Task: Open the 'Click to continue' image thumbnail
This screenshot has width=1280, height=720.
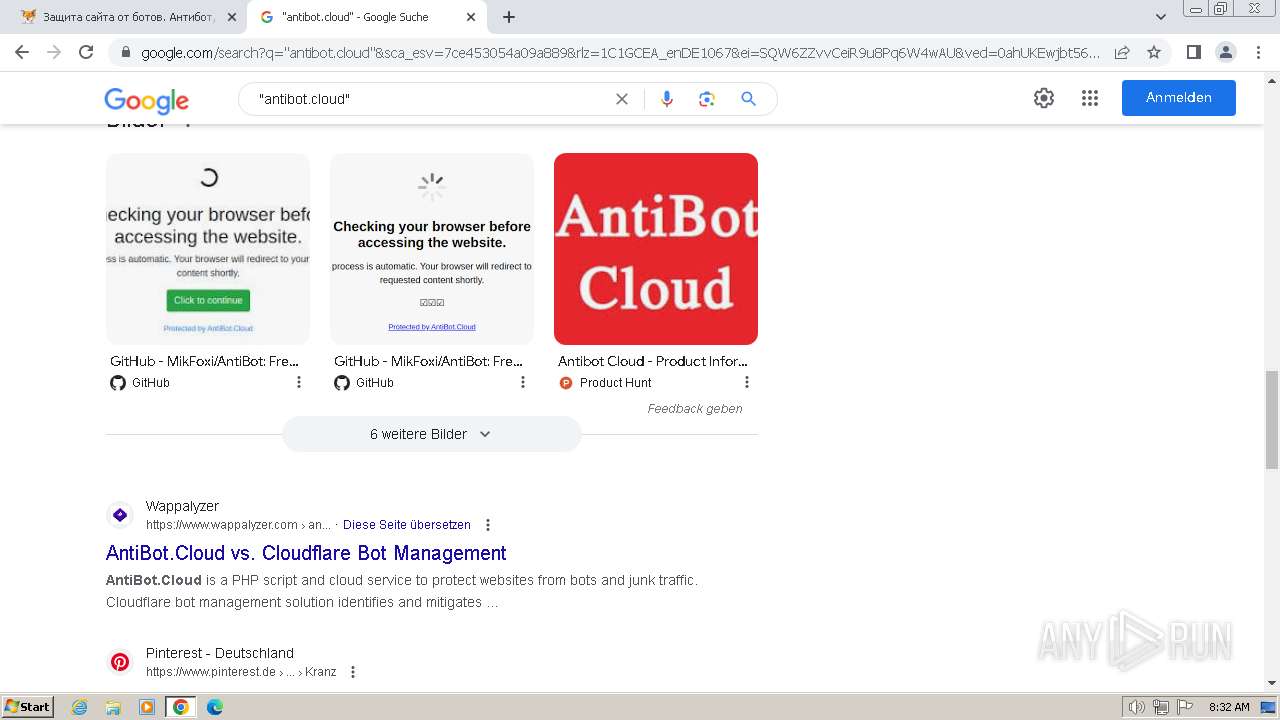Action: pos(208,248)
